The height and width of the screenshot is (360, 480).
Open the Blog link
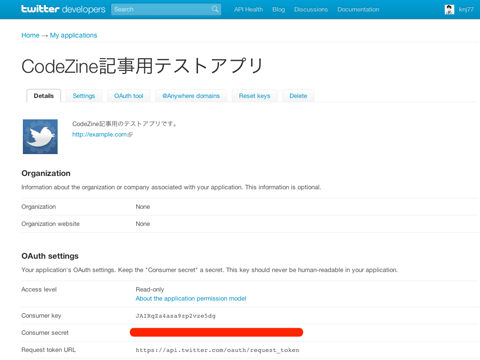pyautogui.click(x=279, y=9)
